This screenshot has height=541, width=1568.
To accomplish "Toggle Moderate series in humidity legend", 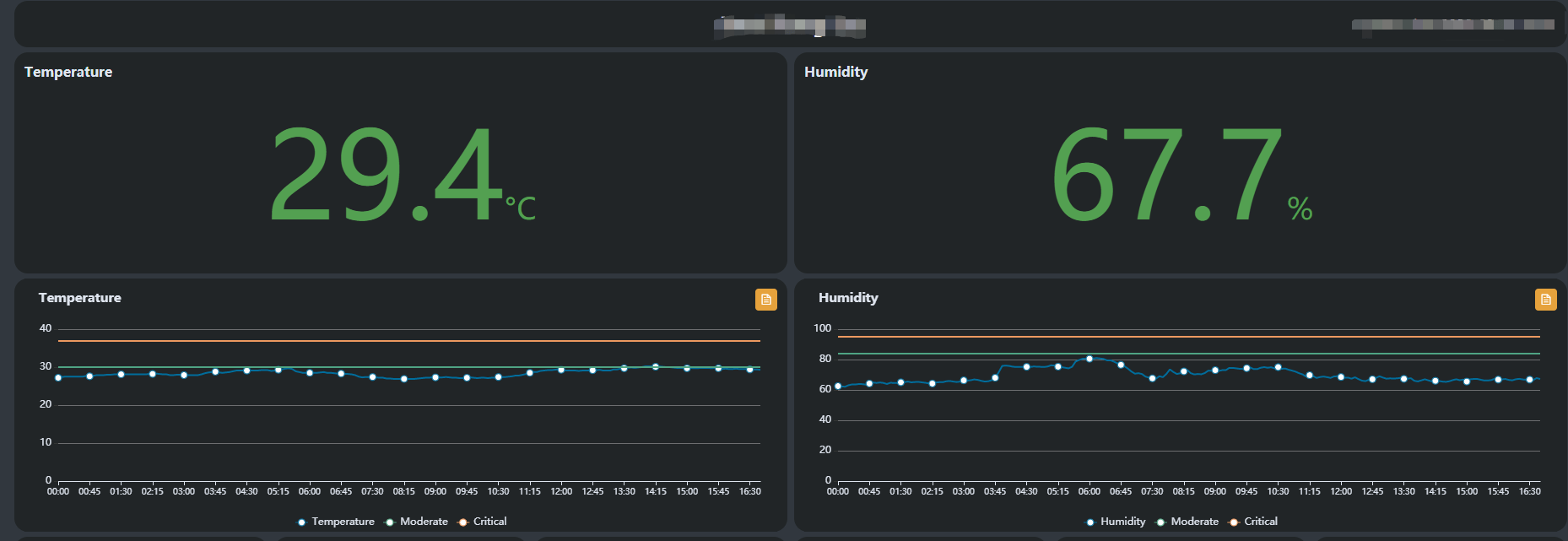I will (x=1187, y=522).
